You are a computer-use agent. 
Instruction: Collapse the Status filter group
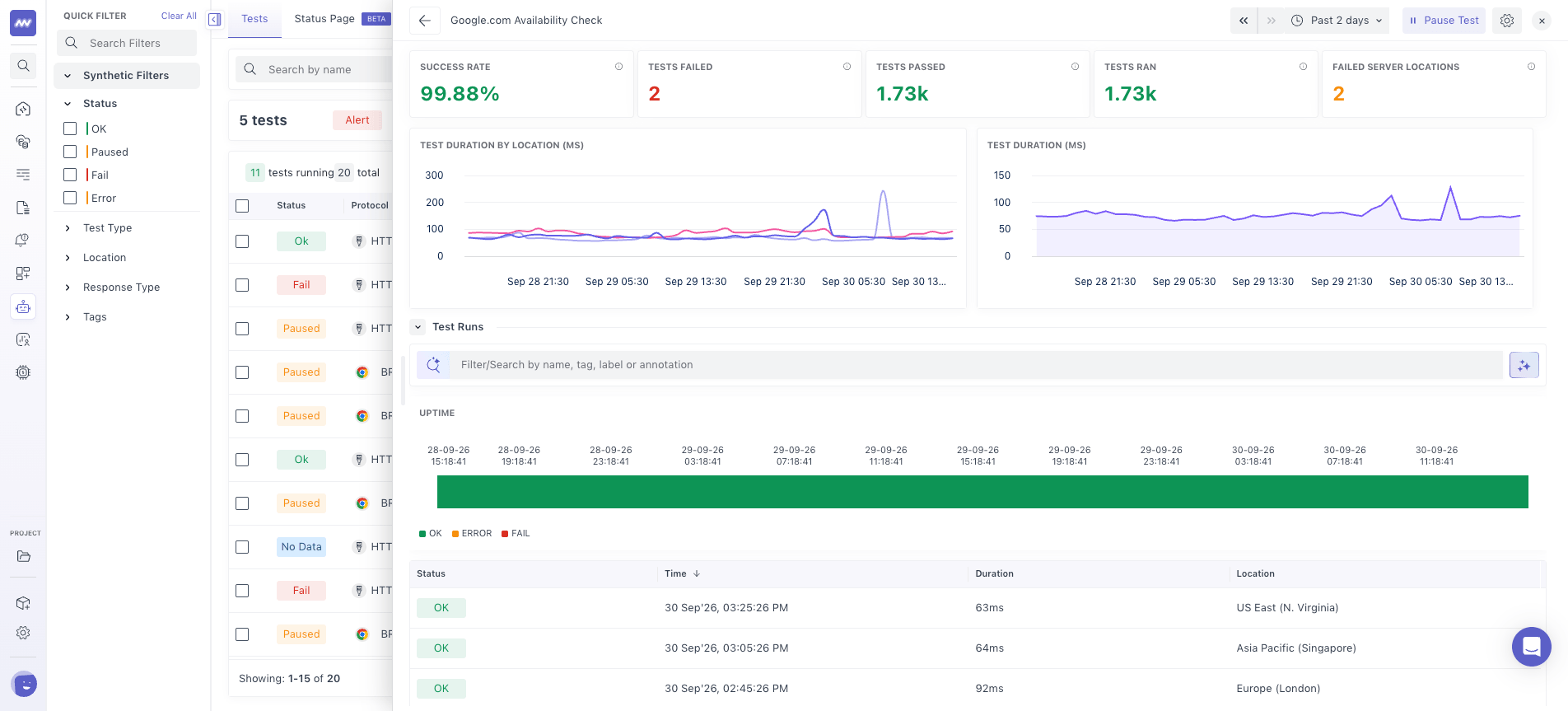(68, 104)
